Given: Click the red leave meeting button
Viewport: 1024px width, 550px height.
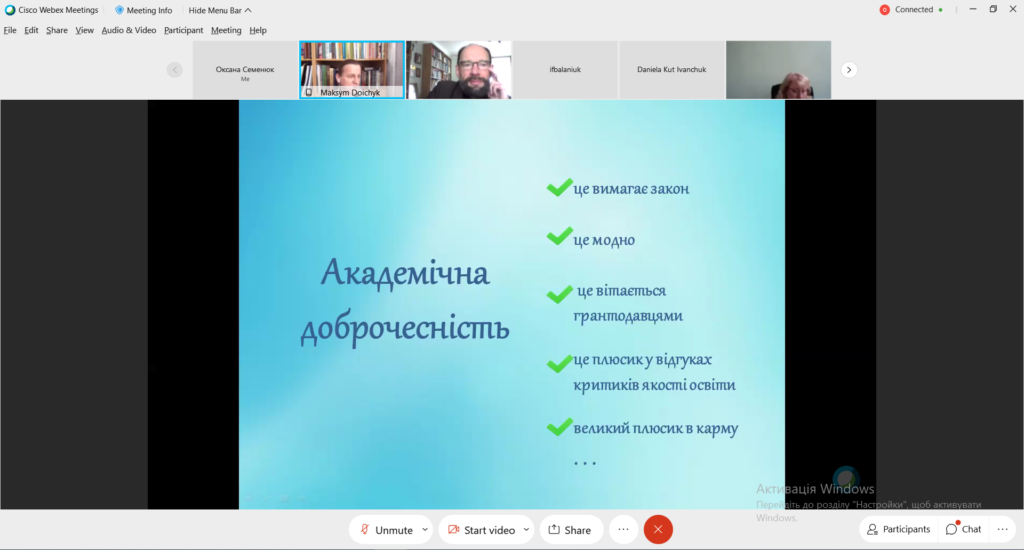Looking at the screenshot, I should click(x=658, y=529).
